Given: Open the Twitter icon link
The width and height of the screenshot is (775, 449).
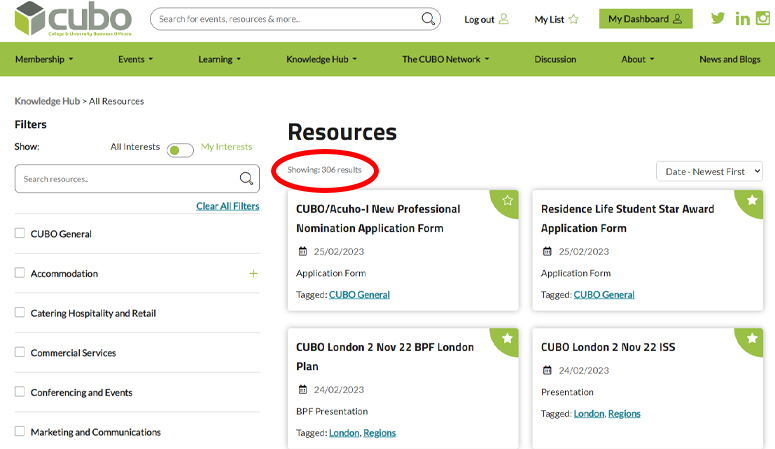Looking at the screenshot, I should (x=718, y=18).
